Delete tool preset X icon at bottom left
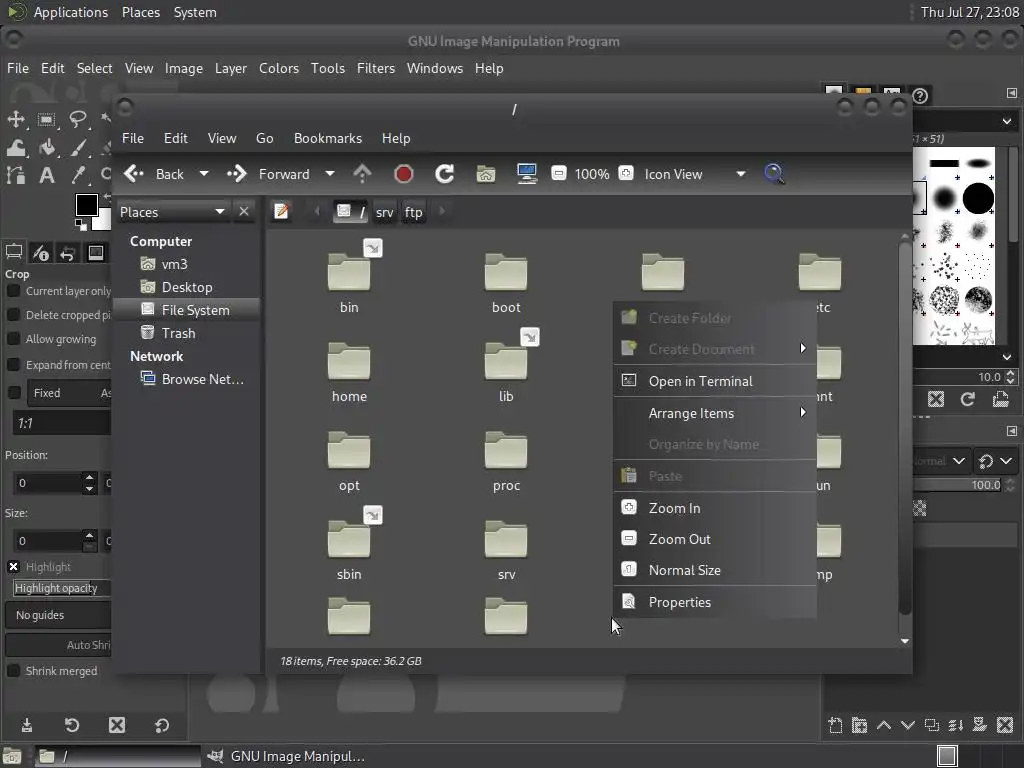The width and height of the screenshot is (1024, 768). 117,725
